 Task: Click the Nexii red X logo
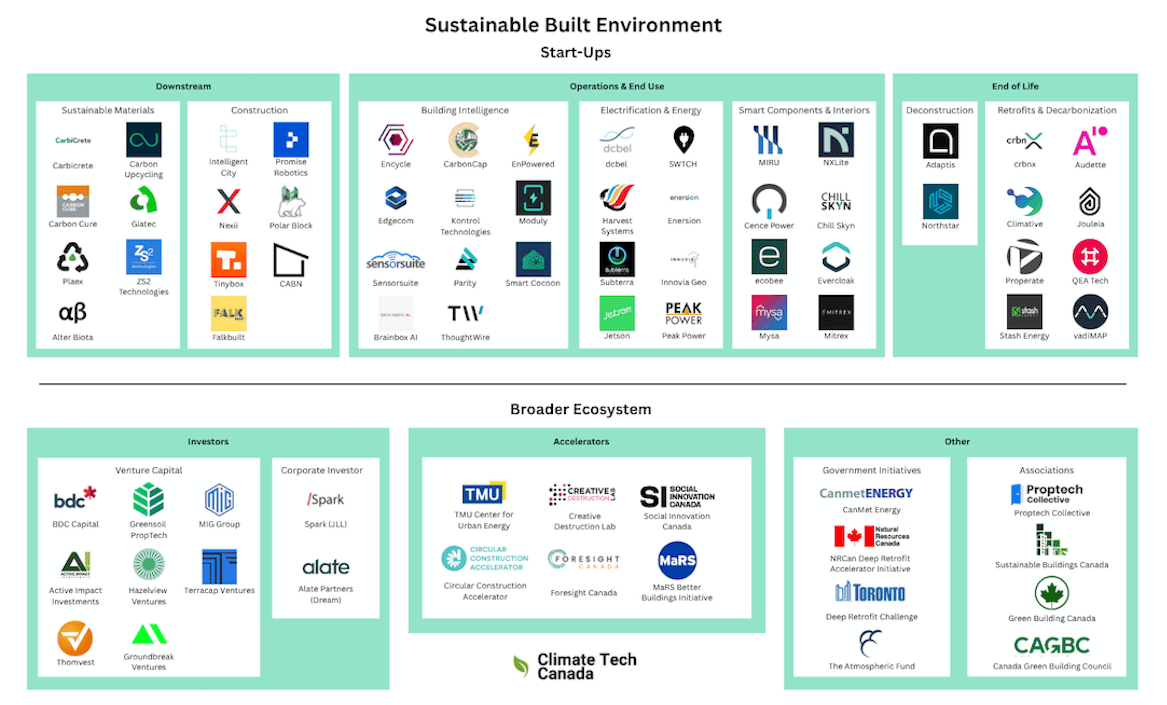[x=228, y=201]
